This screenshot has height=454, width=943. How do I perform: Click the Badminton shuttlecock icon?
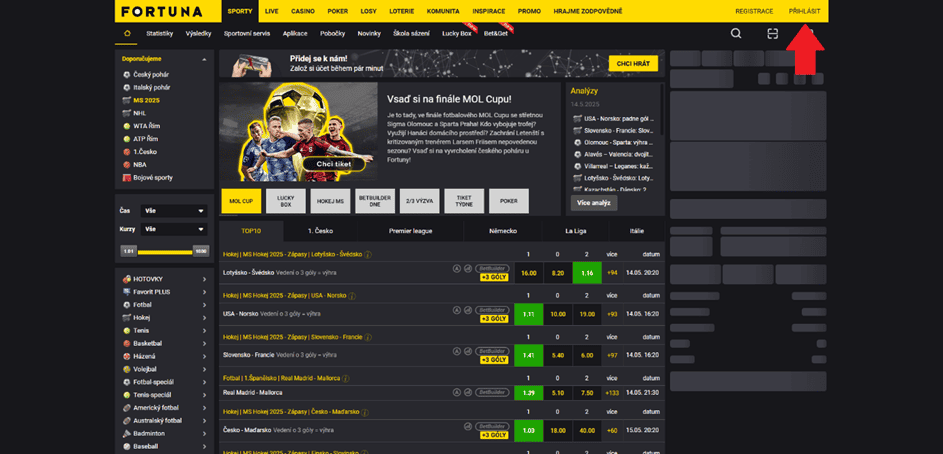point(126,434)
